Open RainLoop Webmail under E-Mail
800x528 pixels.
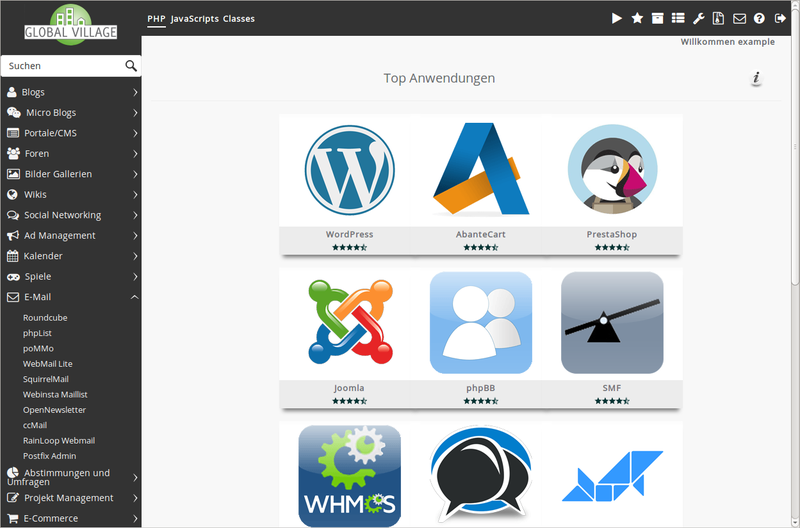pos(59,440)
